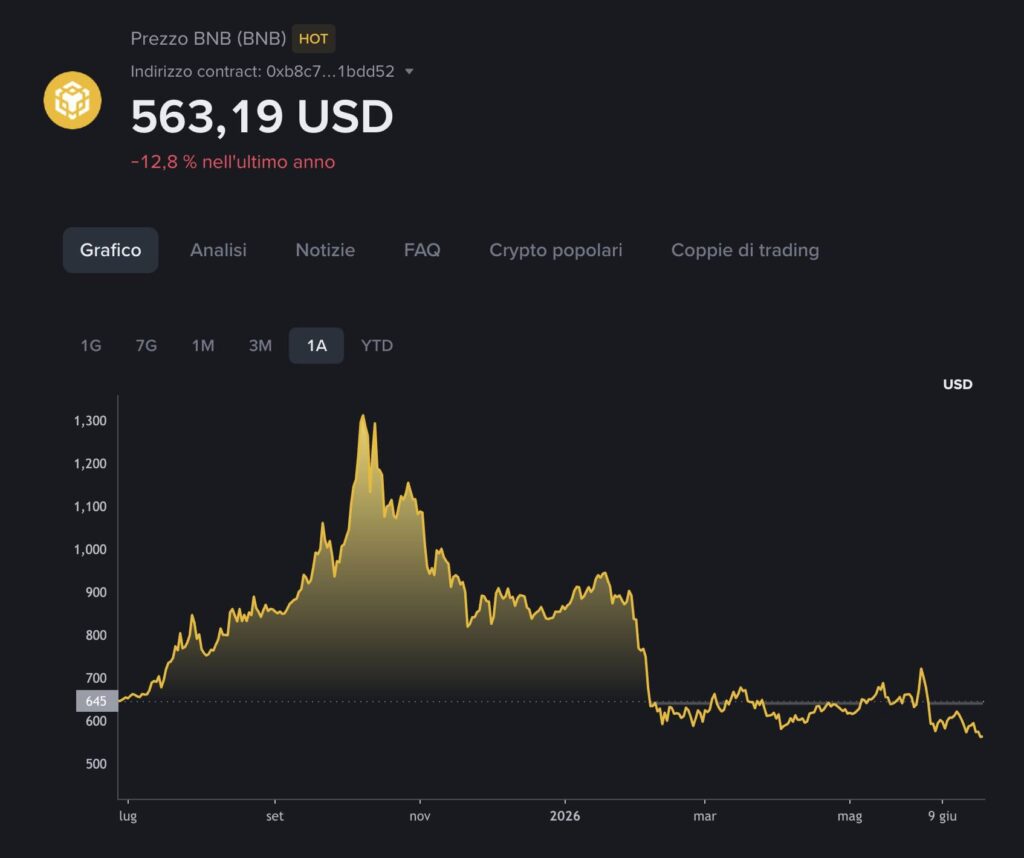Set chart range to 1G
This screenshot has height=858, width=1024.
pyautogui.click(x=91, y=345)
